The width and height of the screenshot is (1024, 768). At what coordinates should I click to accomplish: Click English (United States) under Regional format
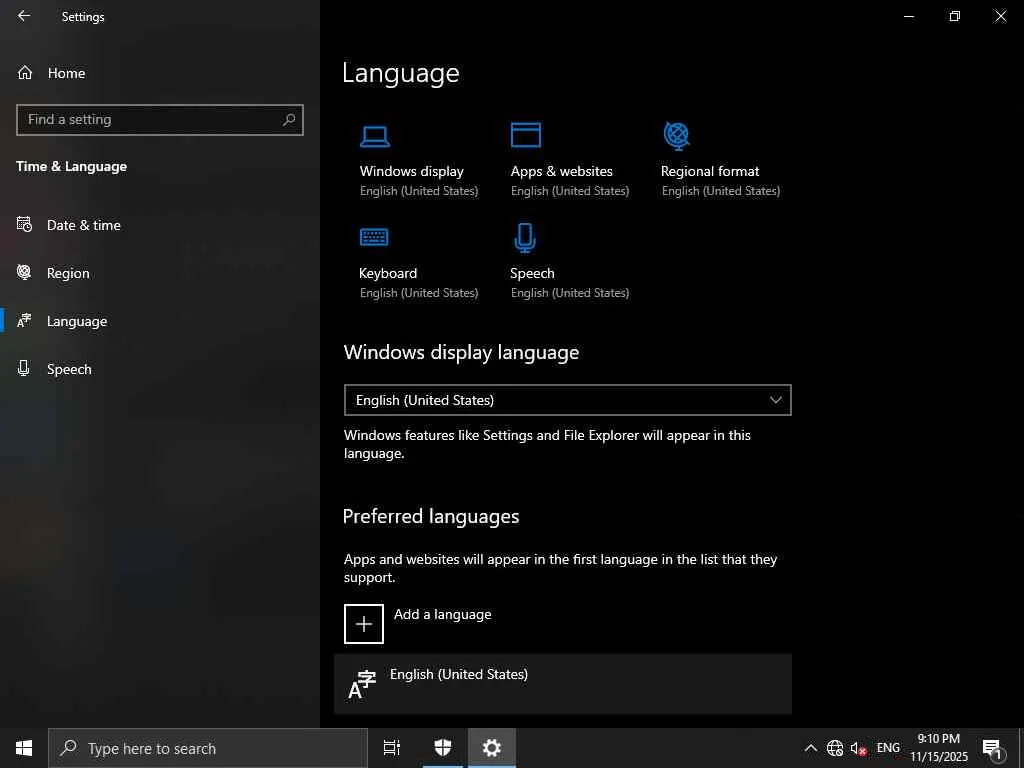coord(721,191)
